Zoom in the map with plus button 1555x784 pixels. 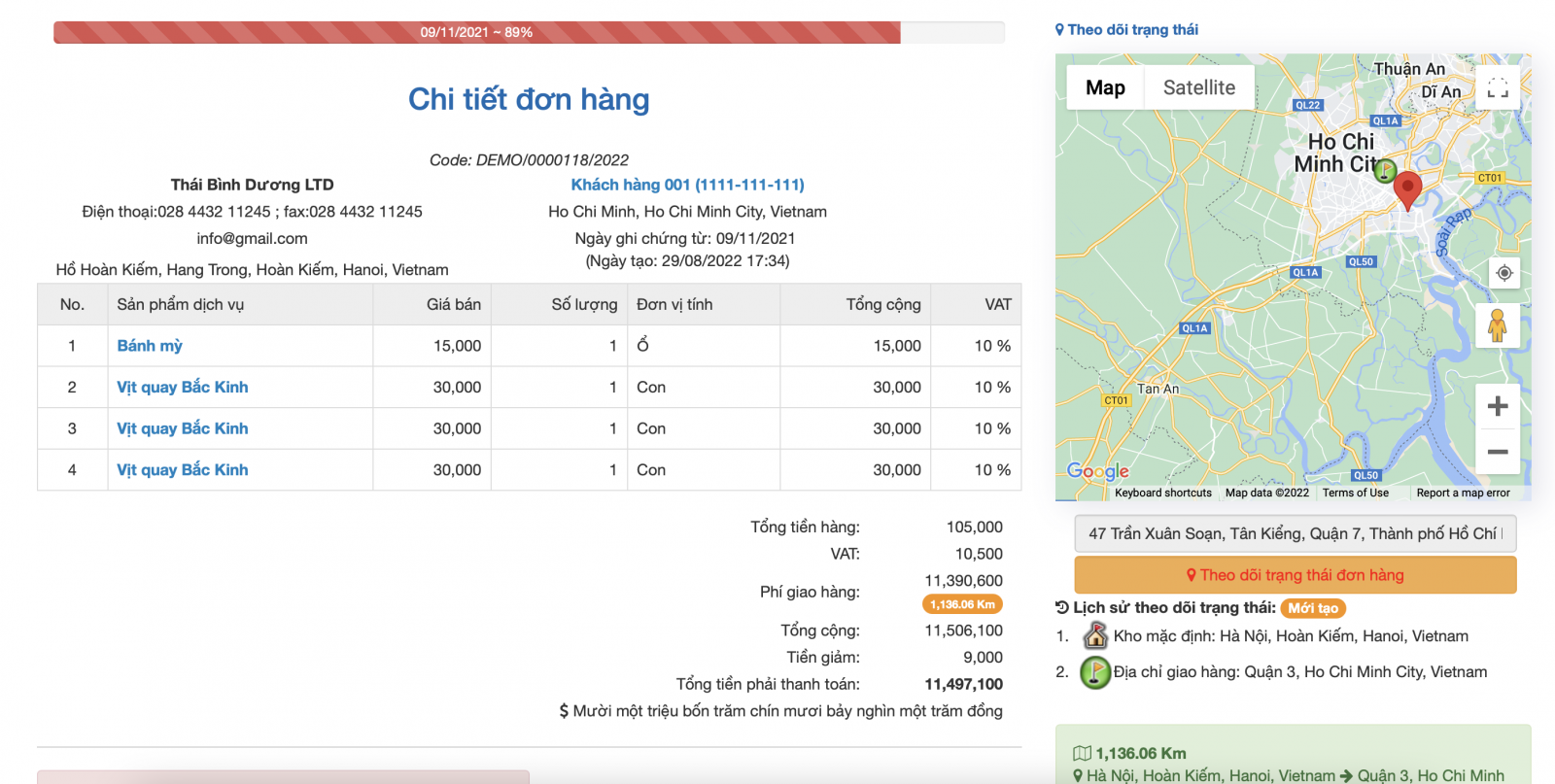(1498, 406)
